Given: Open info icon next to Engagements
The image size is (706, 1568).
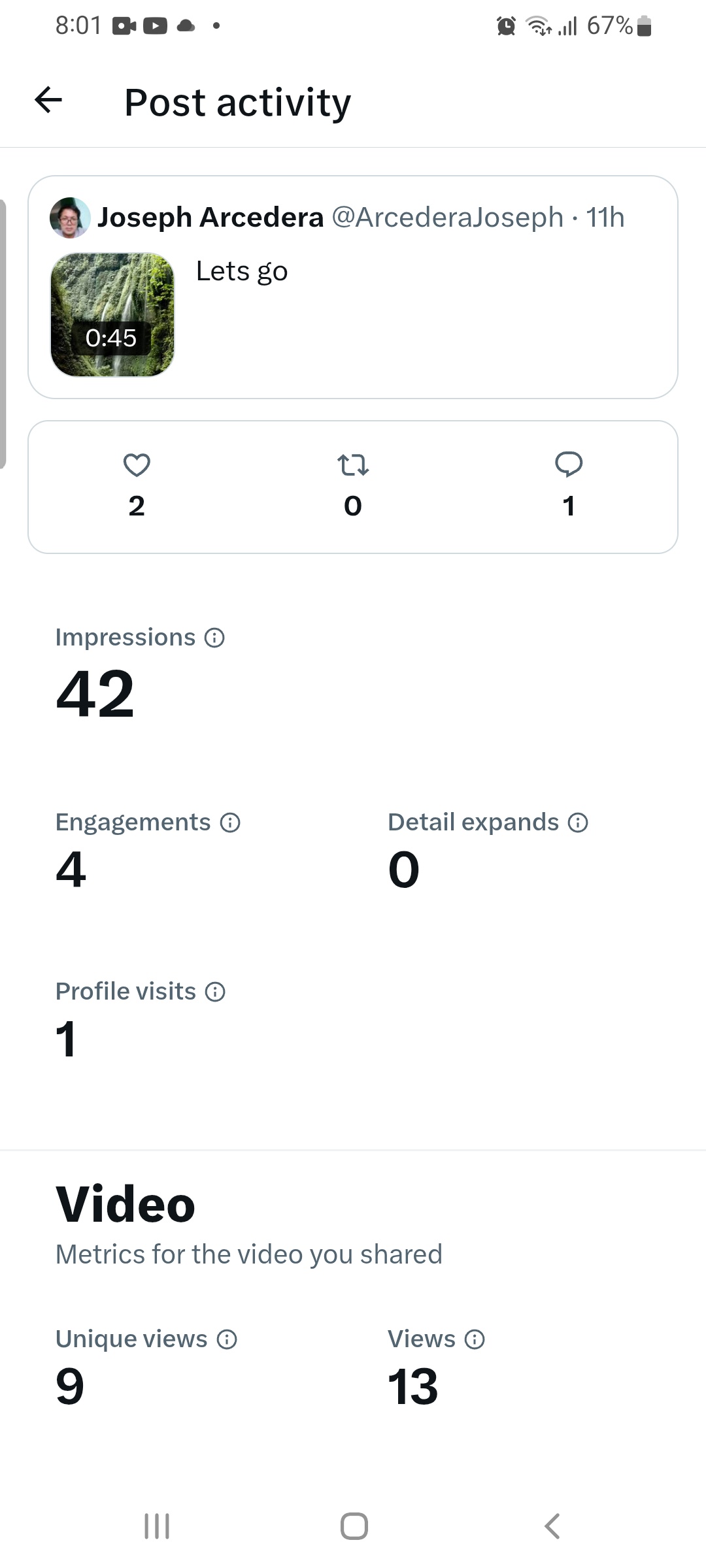Looking at the screenshot, I should coord(230,823).
